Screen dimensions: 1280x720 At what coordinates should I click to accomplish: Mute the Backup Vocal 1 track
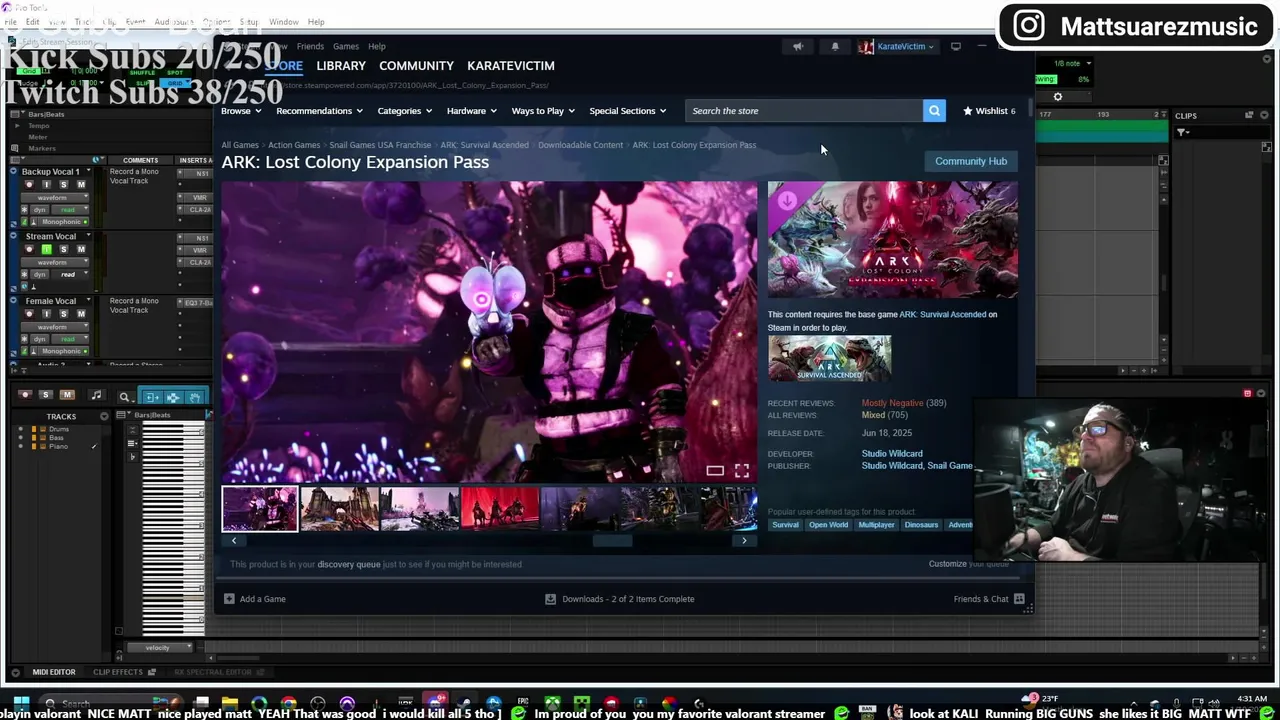tap(81, 185)
